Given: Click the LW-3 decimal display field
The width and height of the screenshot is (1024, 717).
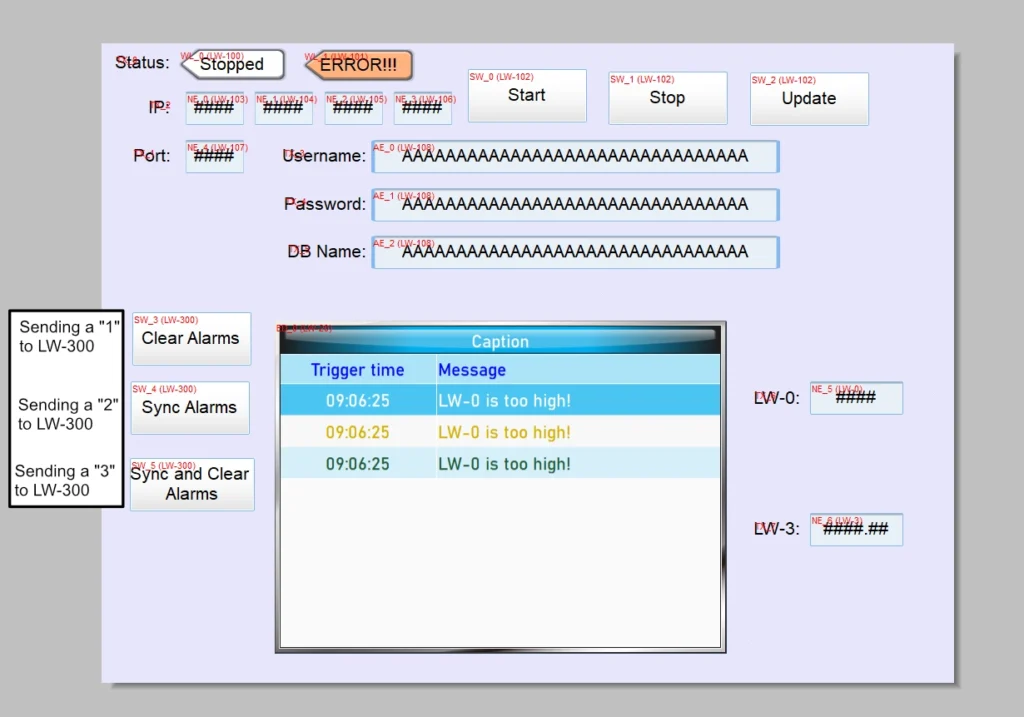Looking at the screenshot, I should pos(857,529).
